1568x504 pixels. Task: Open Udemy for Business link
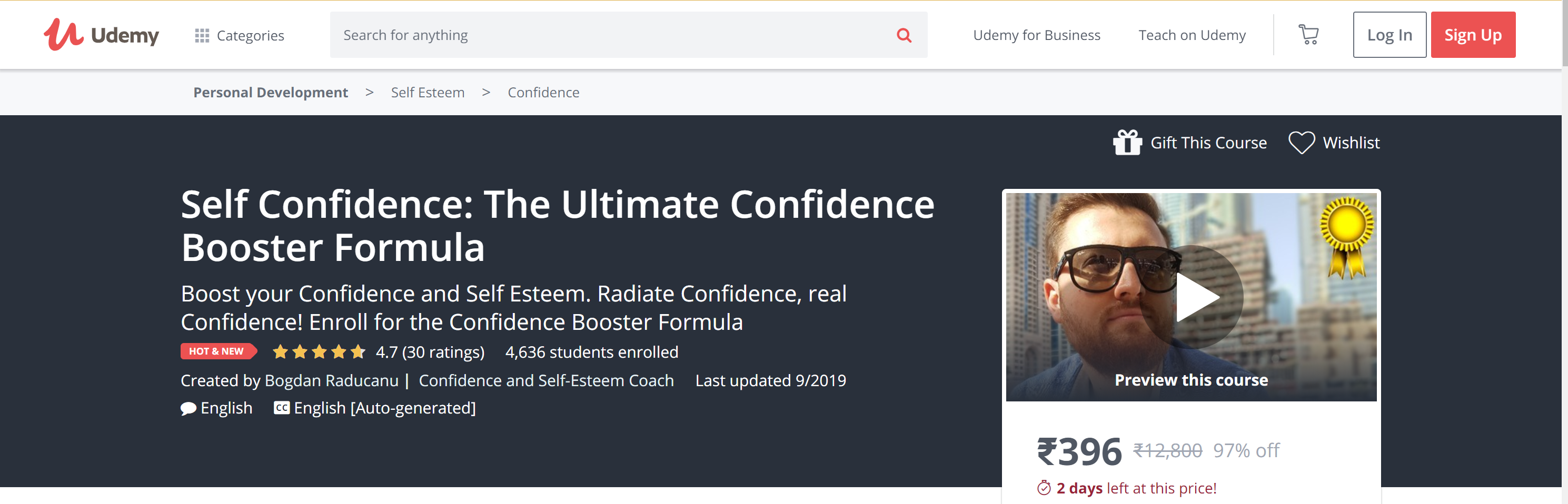[1036, 35]
